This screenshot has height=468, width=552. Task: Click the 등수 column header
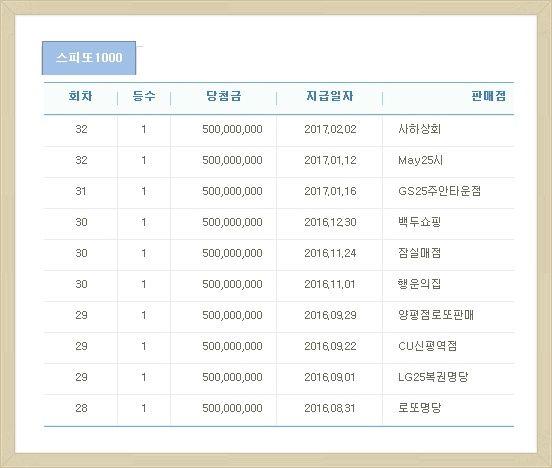pyautogui.click(x=144, y=96)
